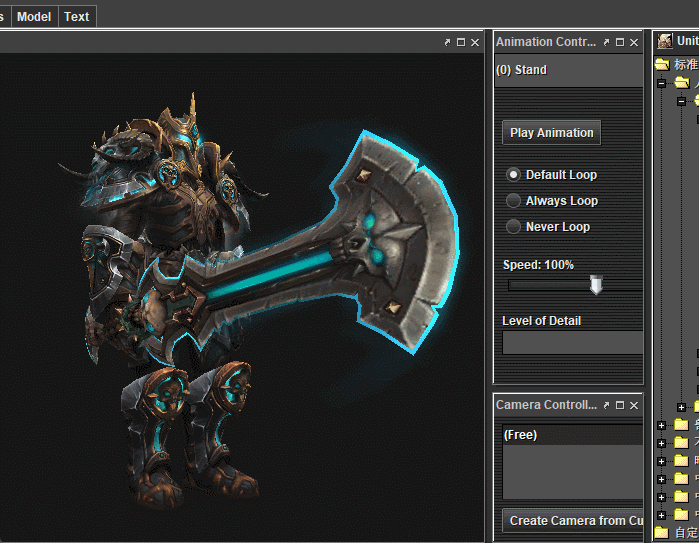Close the Animation Controller panel
Screen dimensions: 699x543
click(x=634, y=42)
